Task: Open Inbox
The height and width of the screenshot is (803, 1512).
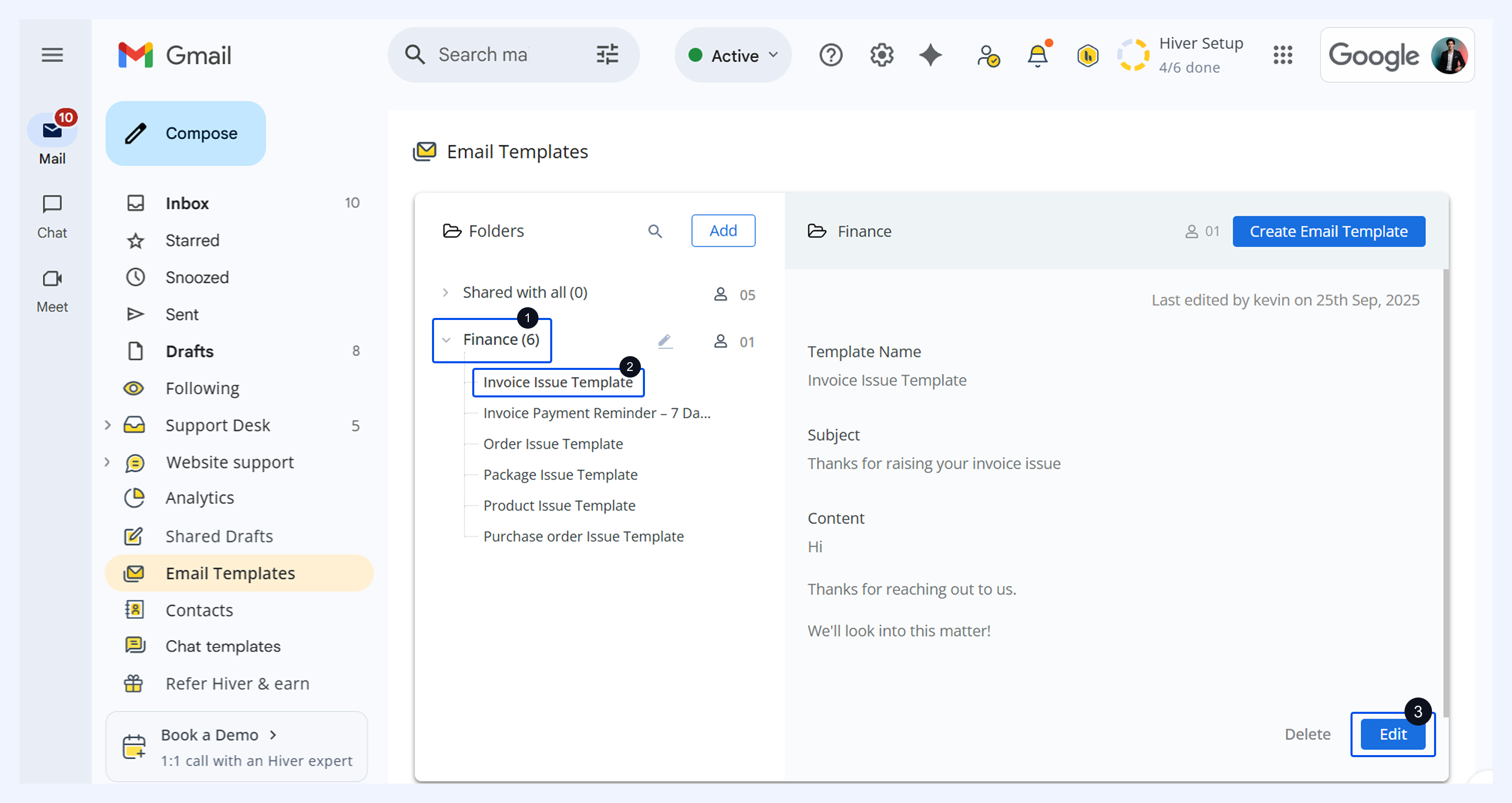Action: point(239,203)
